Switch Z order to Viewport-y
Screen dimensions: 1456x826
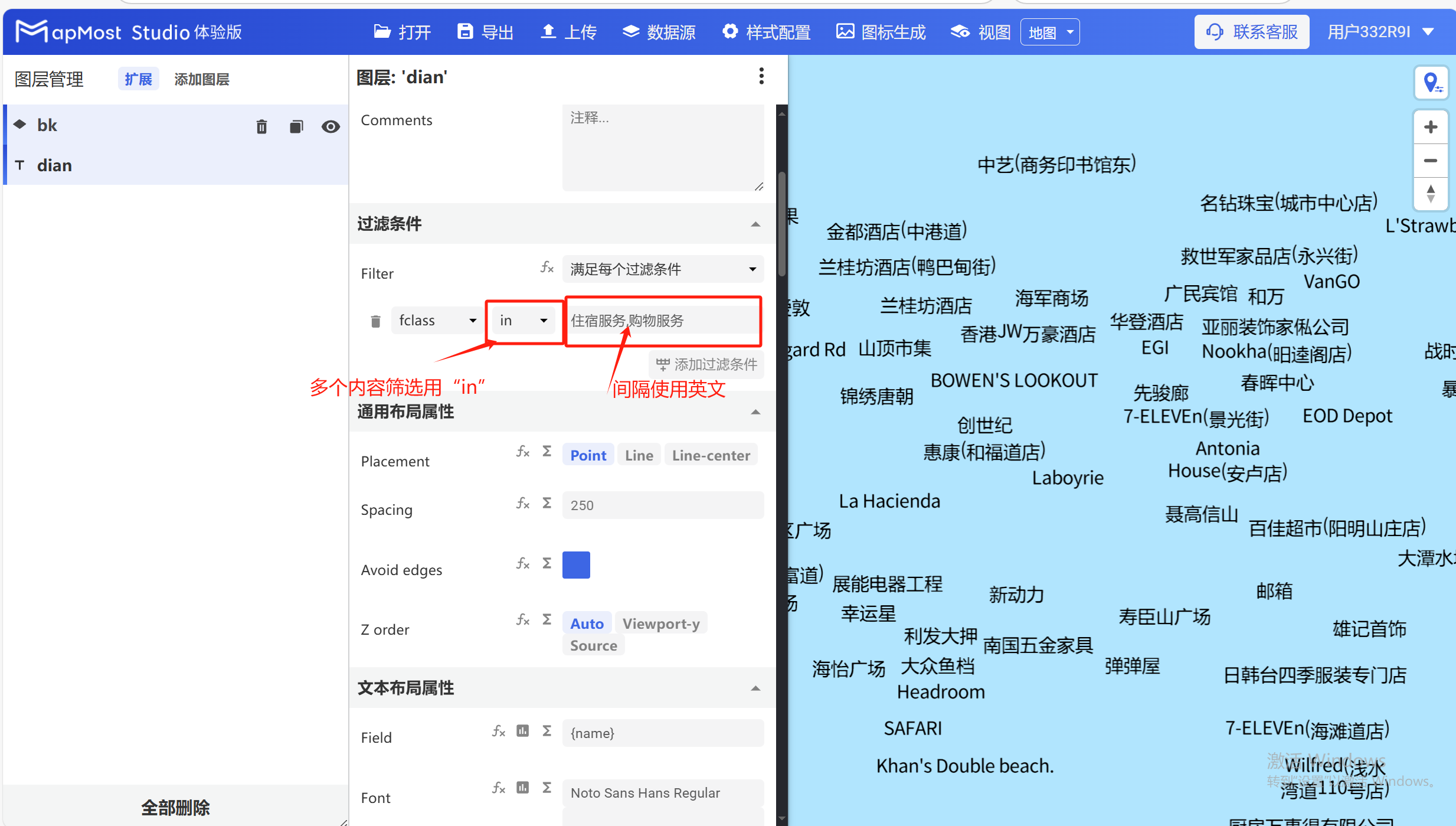tap(661, 623)
